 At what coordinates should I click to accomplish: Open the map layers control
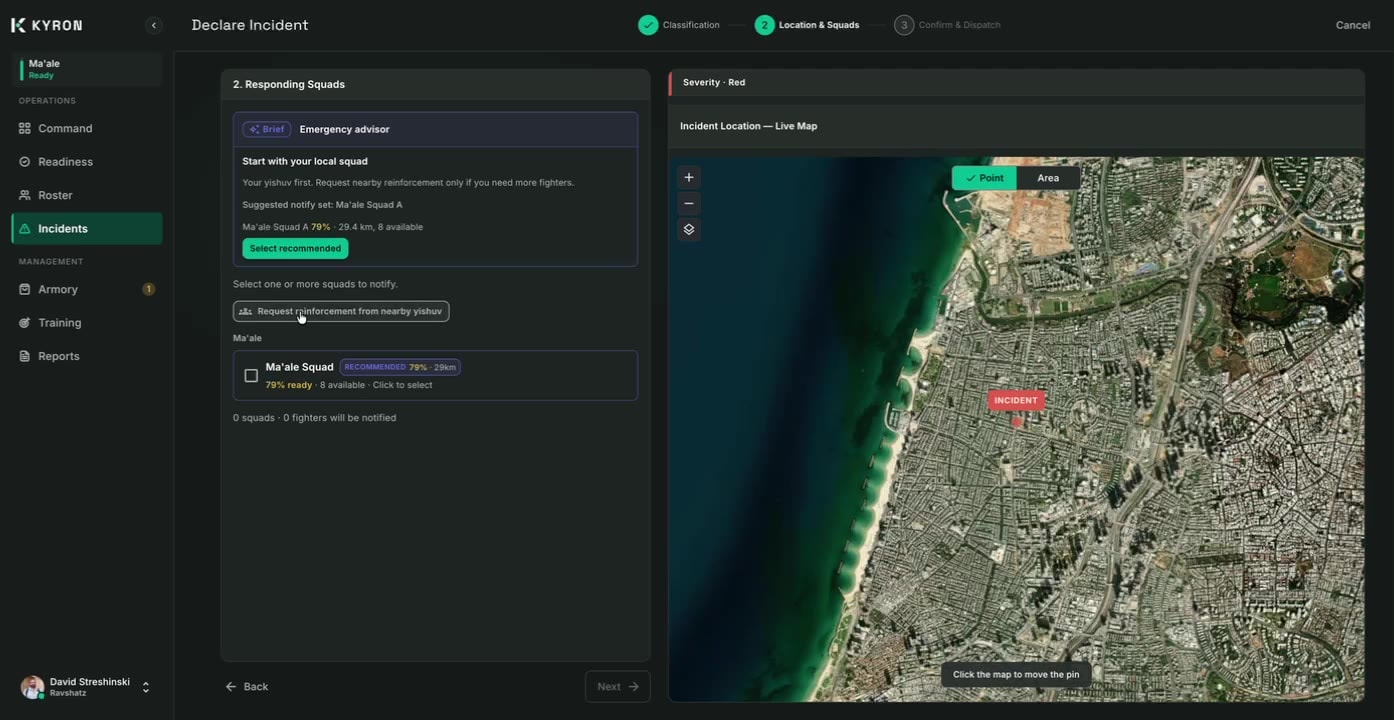coord(689,230)
